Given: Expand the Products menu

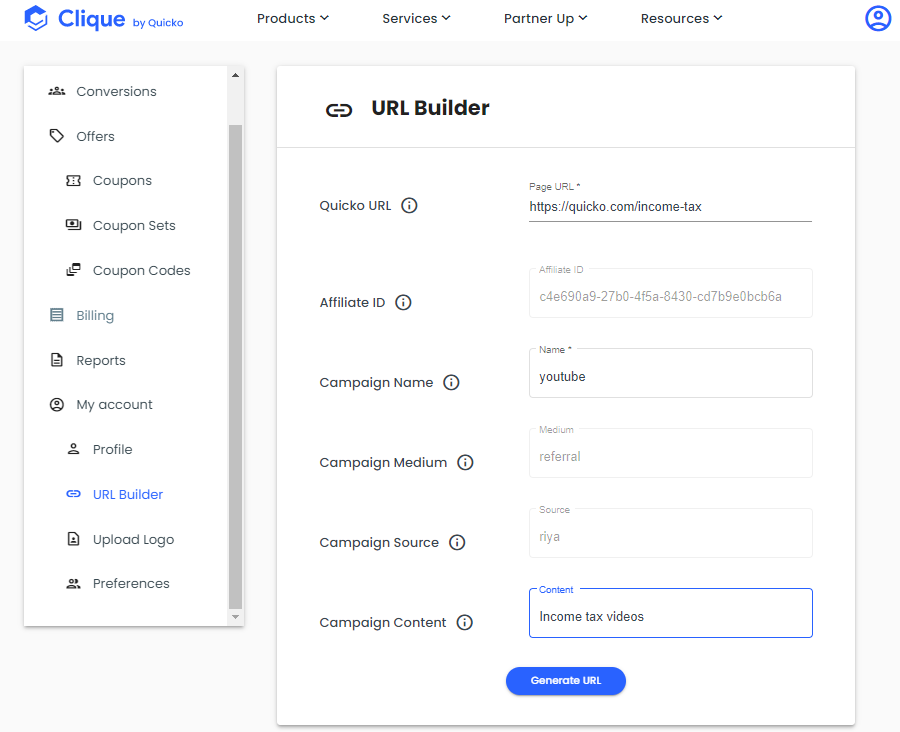Looking at the screenshot, I should pos(293,18).
